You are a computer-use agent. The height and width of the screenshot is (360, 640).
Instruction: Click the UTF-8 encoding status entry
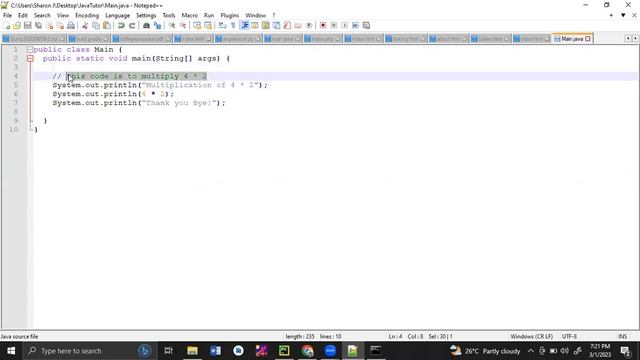pyautogui.click(x=569, y=336)
